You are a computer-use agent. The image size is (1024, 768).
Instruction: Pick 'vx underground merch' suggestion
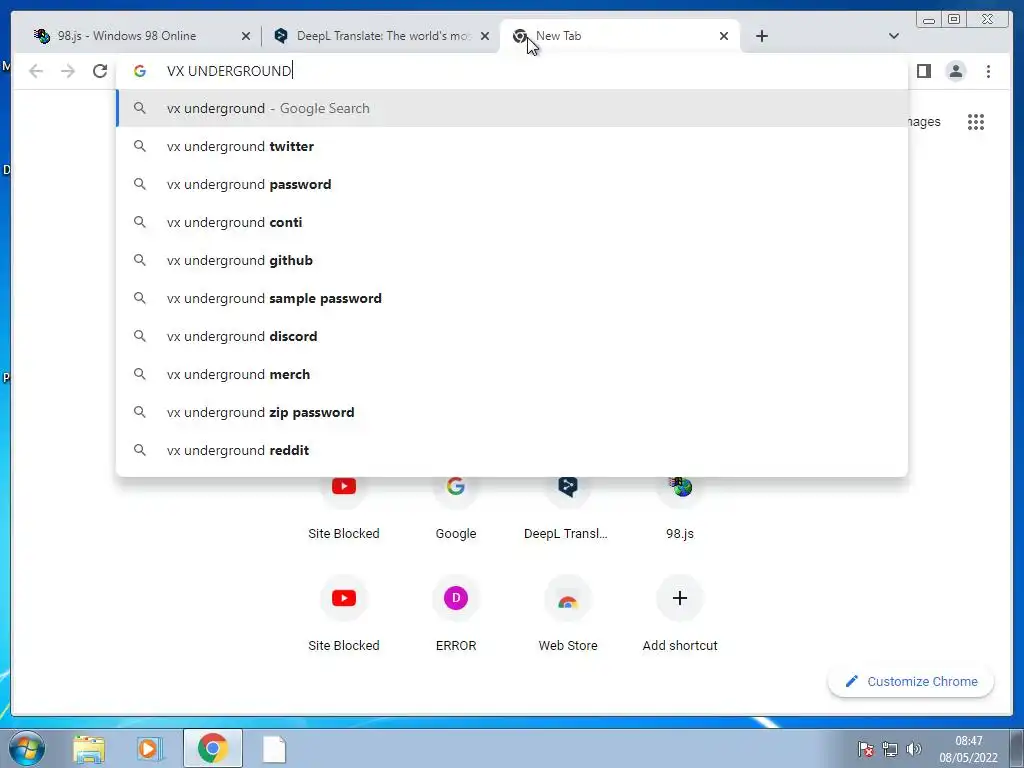pyautogui.click(x=512, y=374)
